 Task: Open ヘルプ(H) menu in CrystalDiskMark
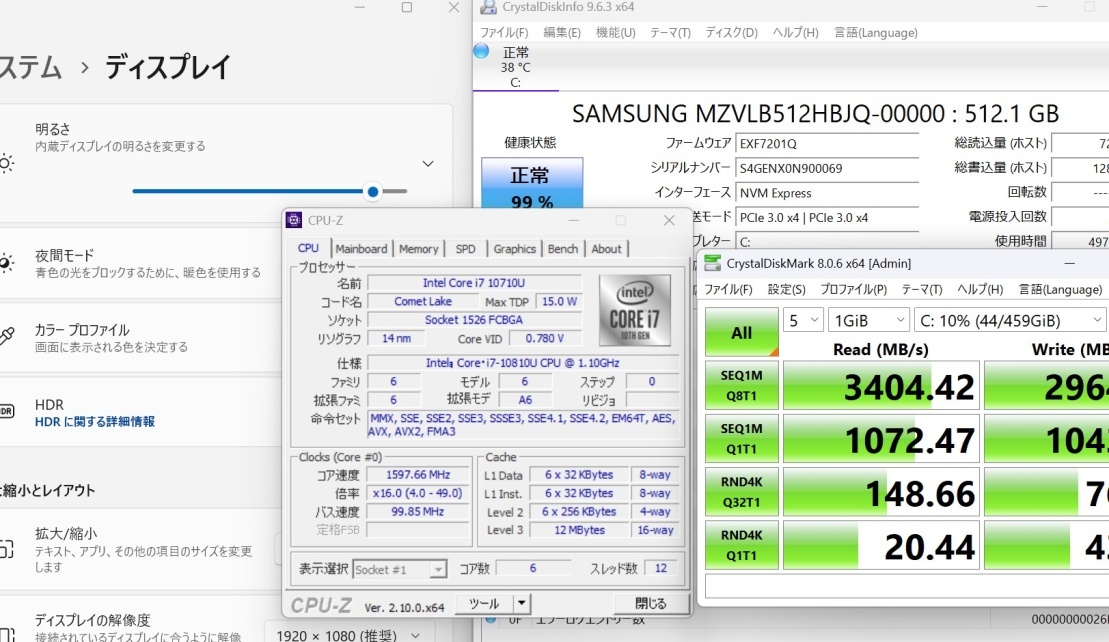(980, 289)
